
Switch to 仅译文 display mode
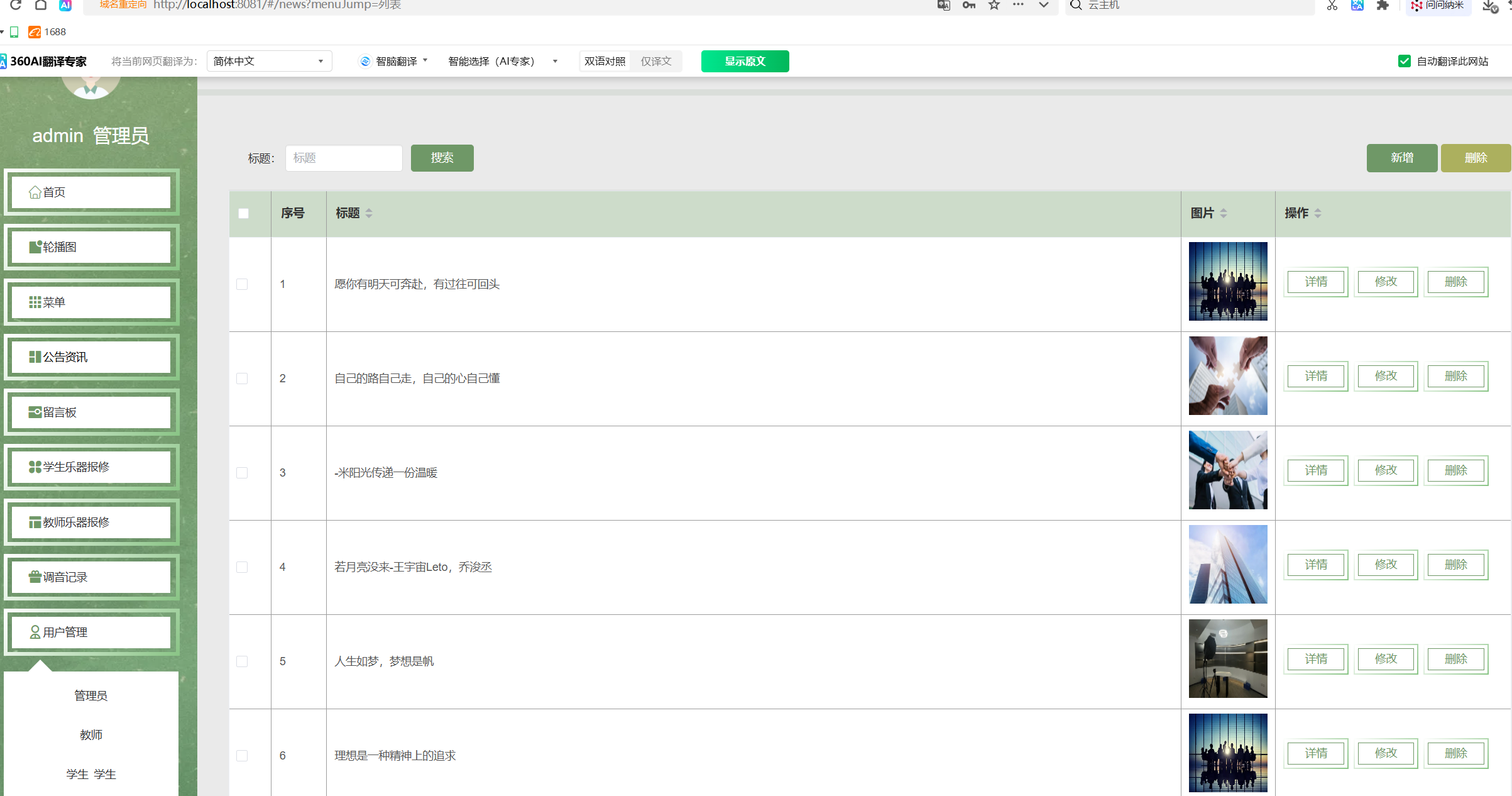tap(656, 61)
